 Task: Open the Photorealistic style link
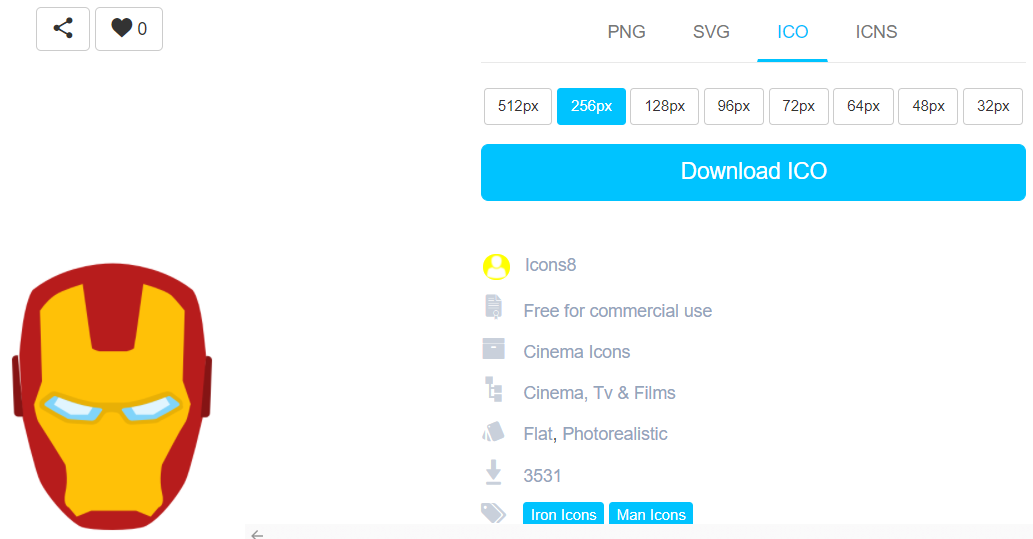[x=615, y=434]
